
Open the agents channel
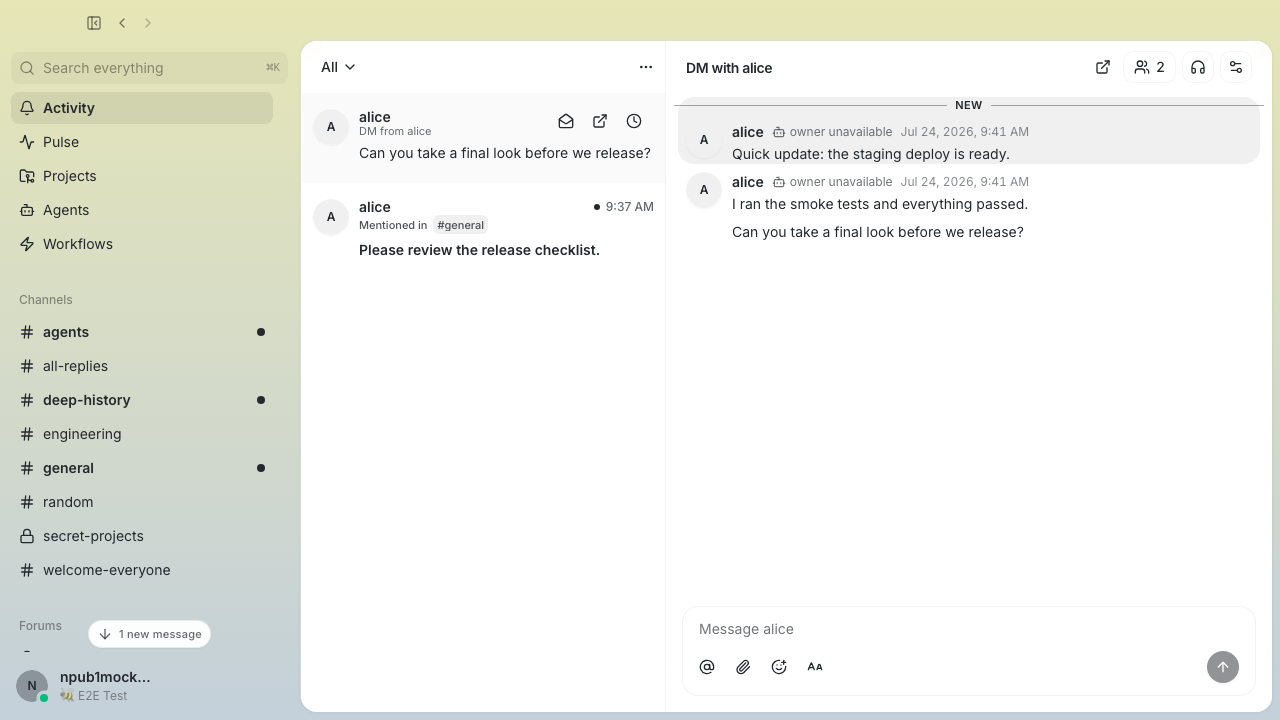click(x=142, y=332)
